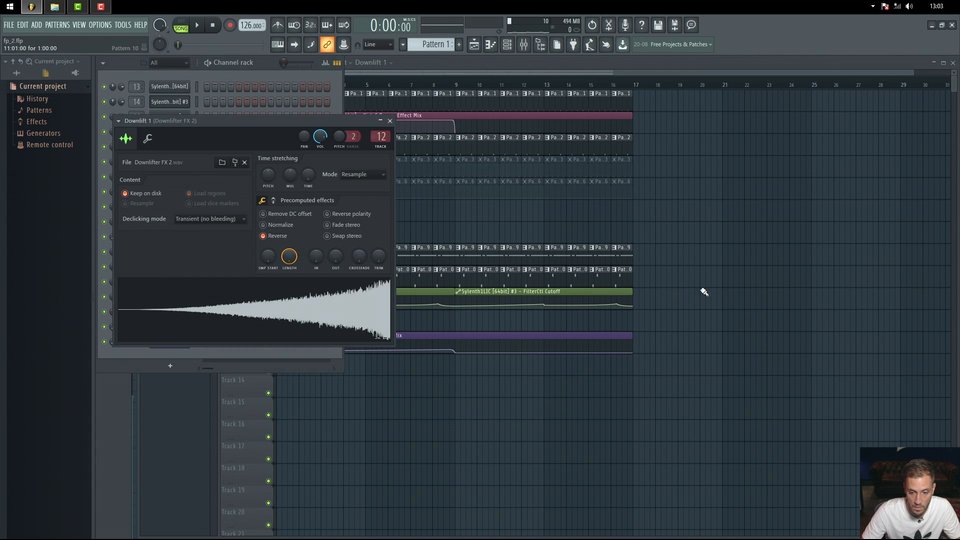Adjust the main volume knob near tempo

click(159, 25)
